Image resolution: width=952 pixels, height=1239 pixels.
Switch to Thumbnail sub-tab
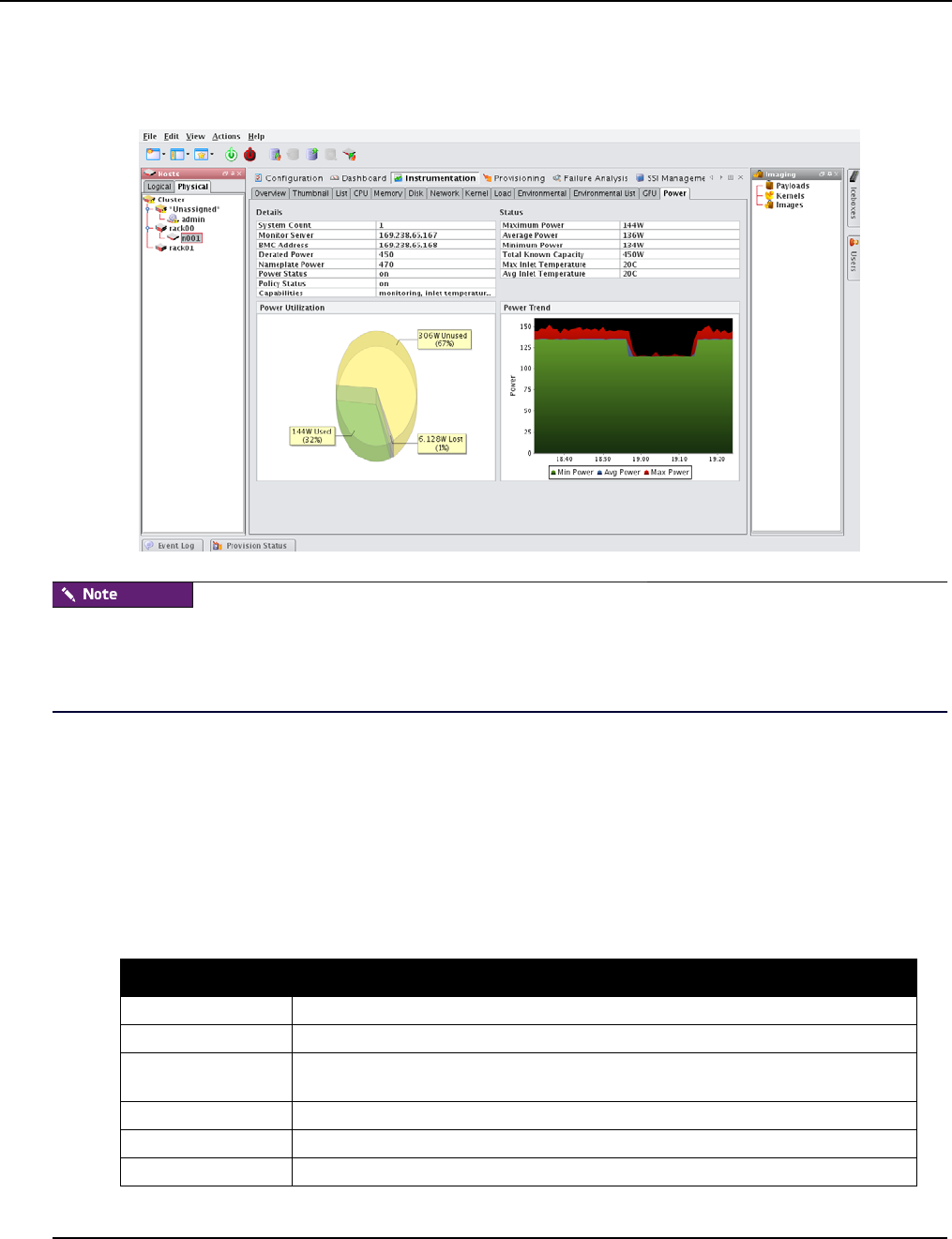[x=310, y=193]
